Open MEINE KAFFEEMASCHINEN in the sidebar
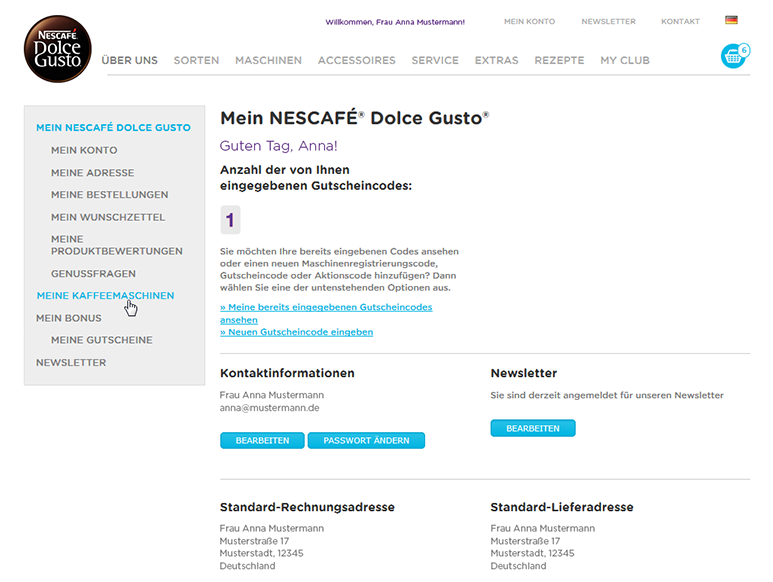 click(x=105, y=296)
